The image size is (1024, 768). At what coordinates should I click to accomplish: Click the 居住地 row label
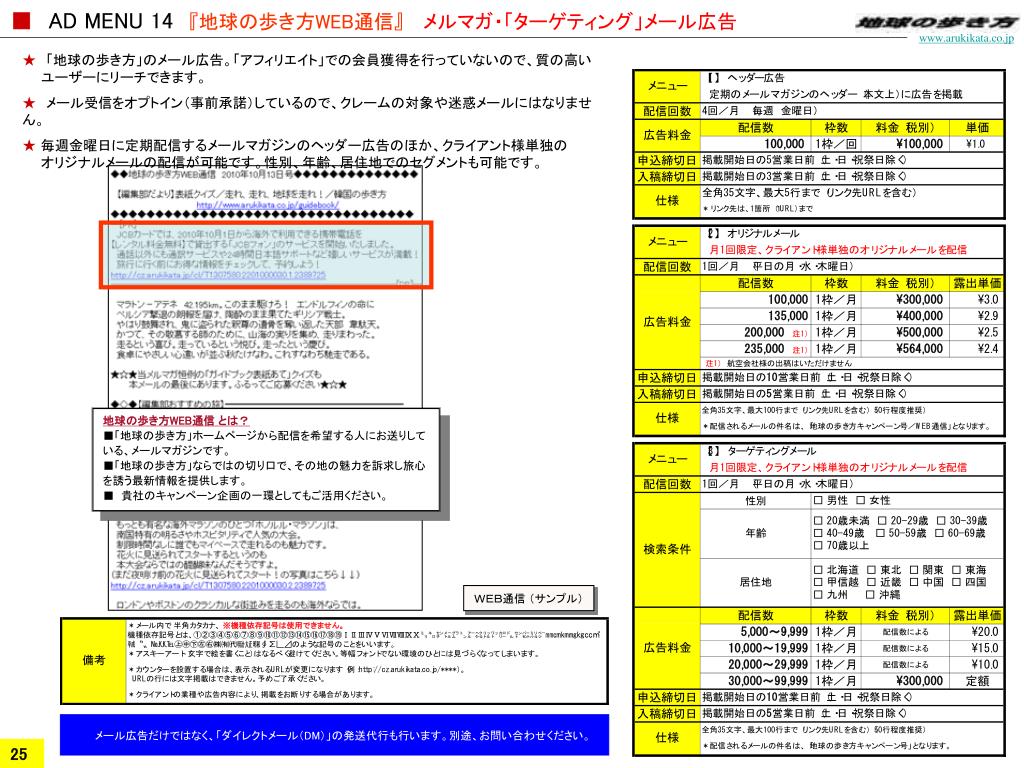756,582
